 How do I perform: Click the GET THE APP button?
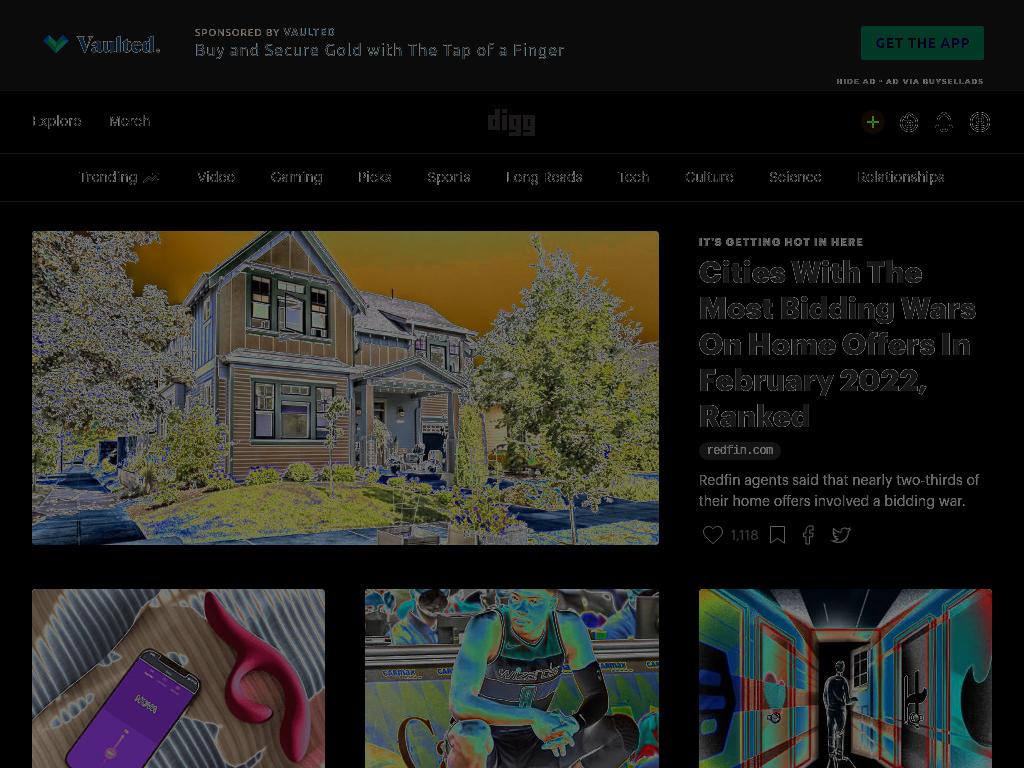coord(922,43)
